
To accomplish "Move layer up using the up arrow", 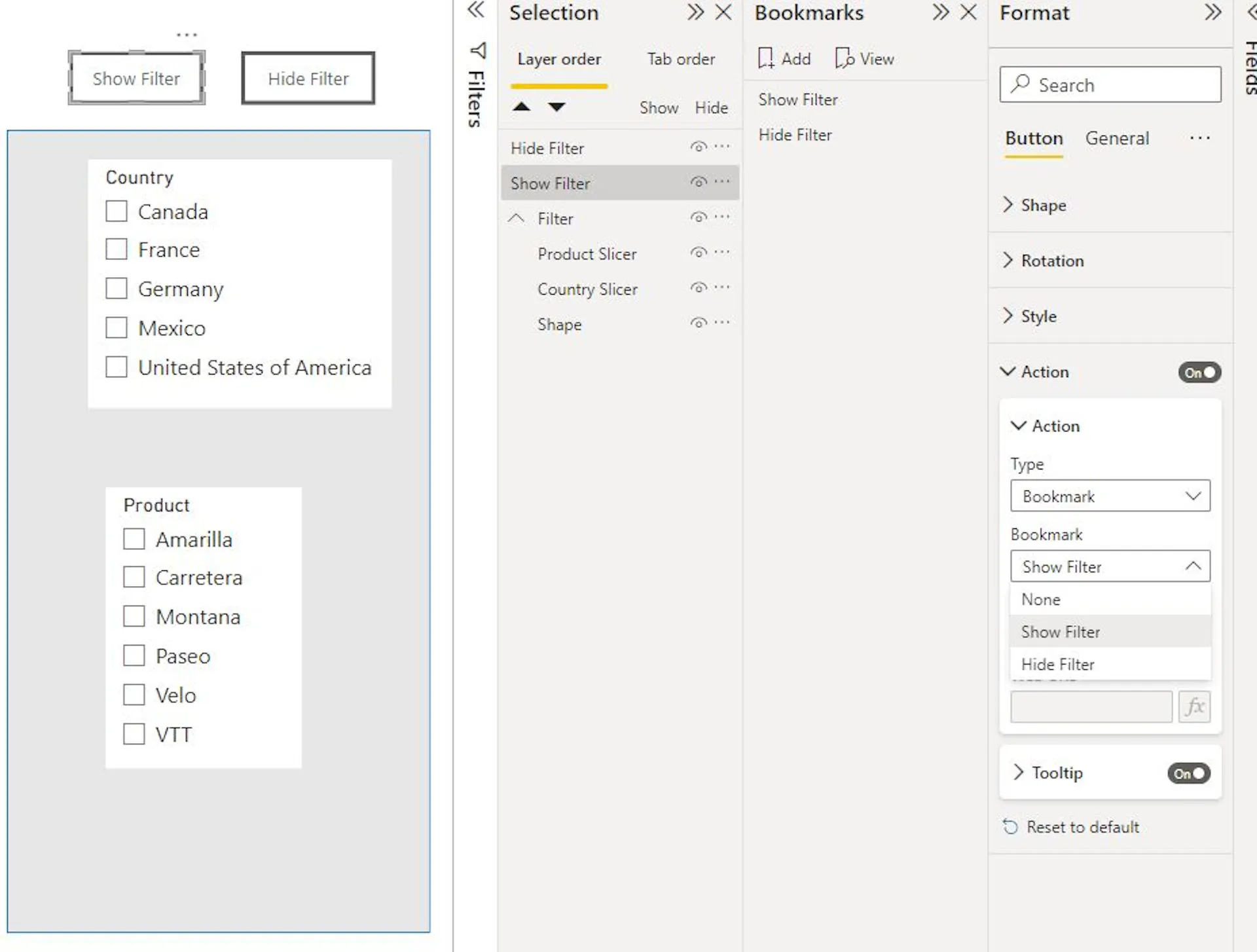I will click(x=521, y=107).
